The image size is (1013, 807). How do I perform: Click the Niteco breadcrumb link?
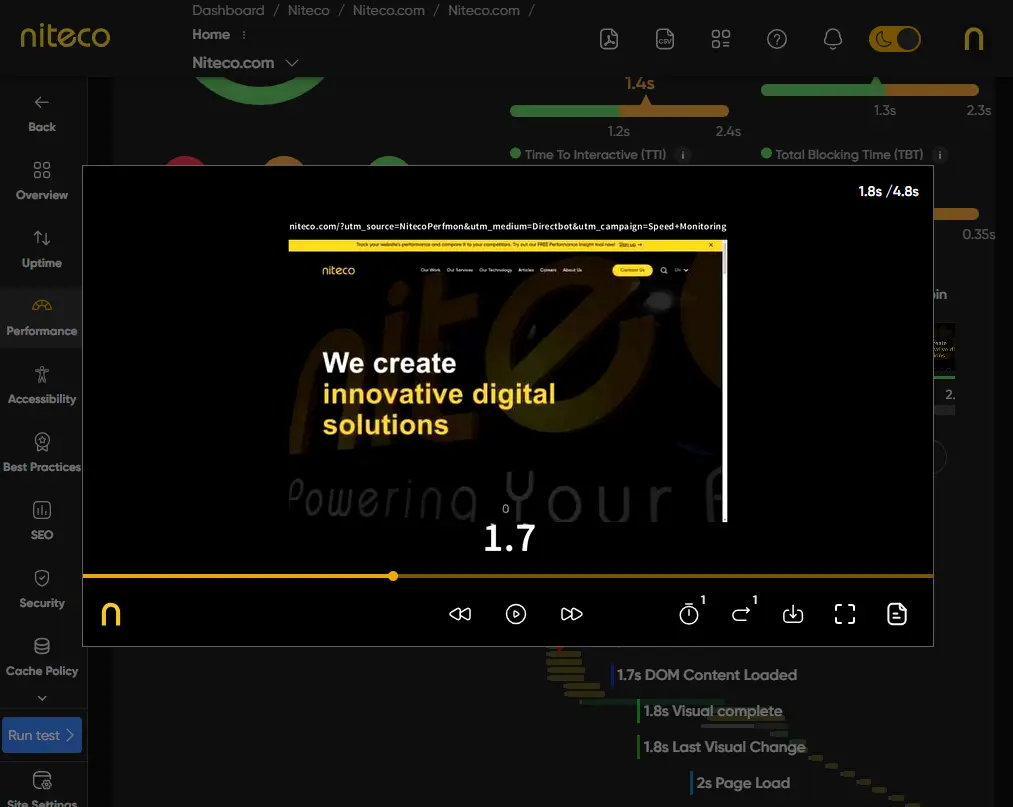tap(308, 10)
